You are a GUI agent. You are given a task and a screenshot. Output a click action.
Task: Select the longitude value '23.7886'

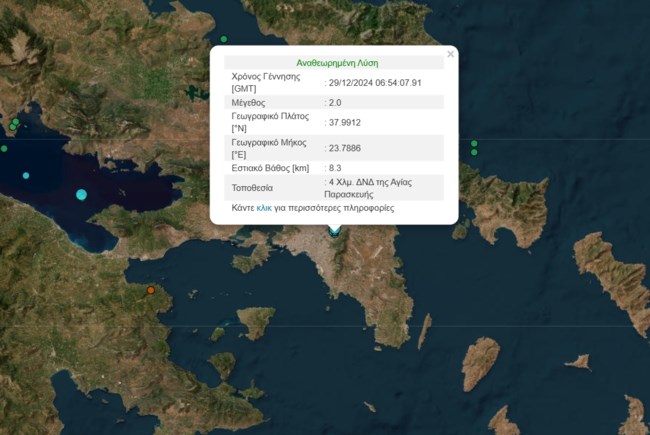[x=344, y=148]
